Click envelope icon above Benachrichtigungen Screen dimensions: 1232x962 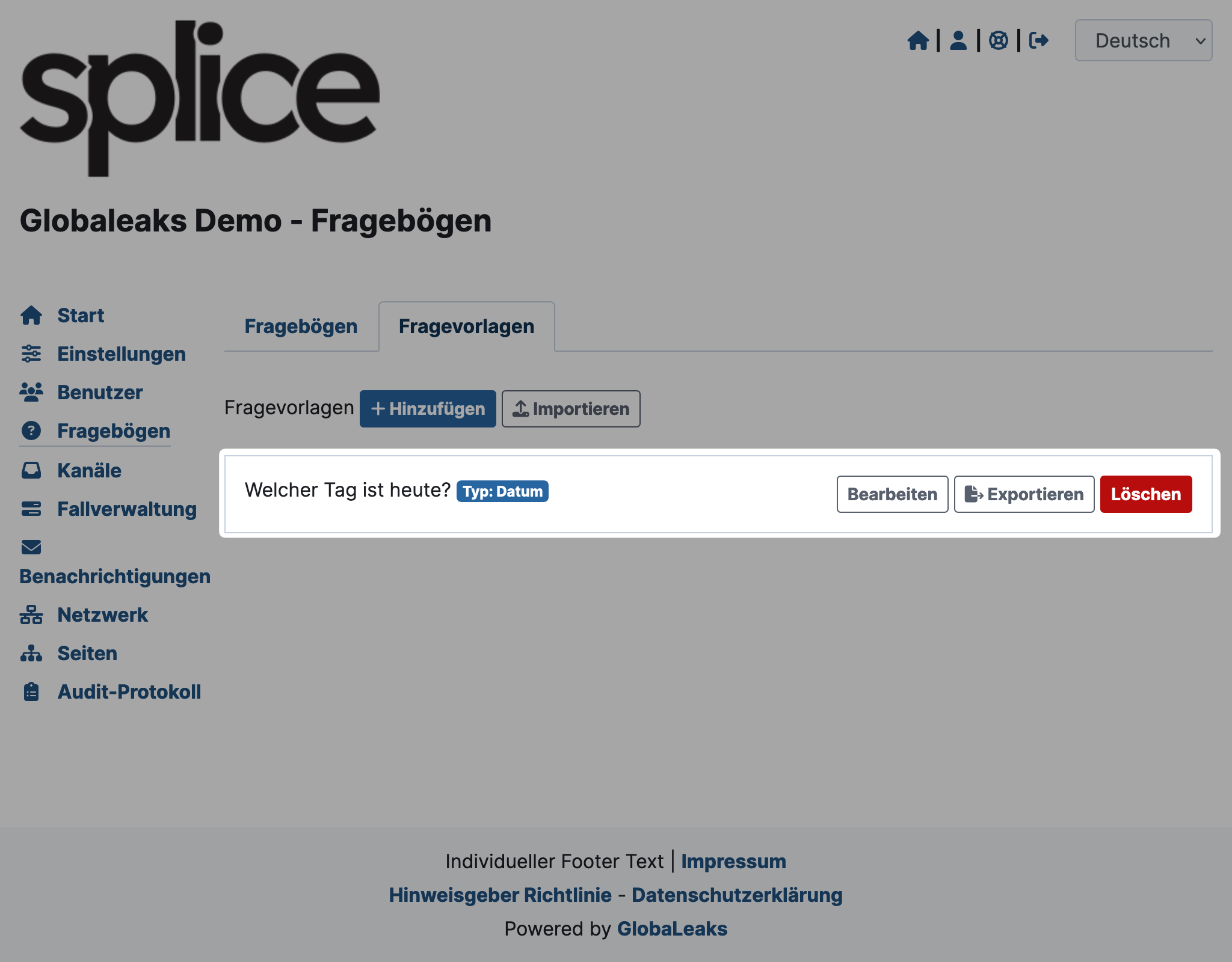31,547
